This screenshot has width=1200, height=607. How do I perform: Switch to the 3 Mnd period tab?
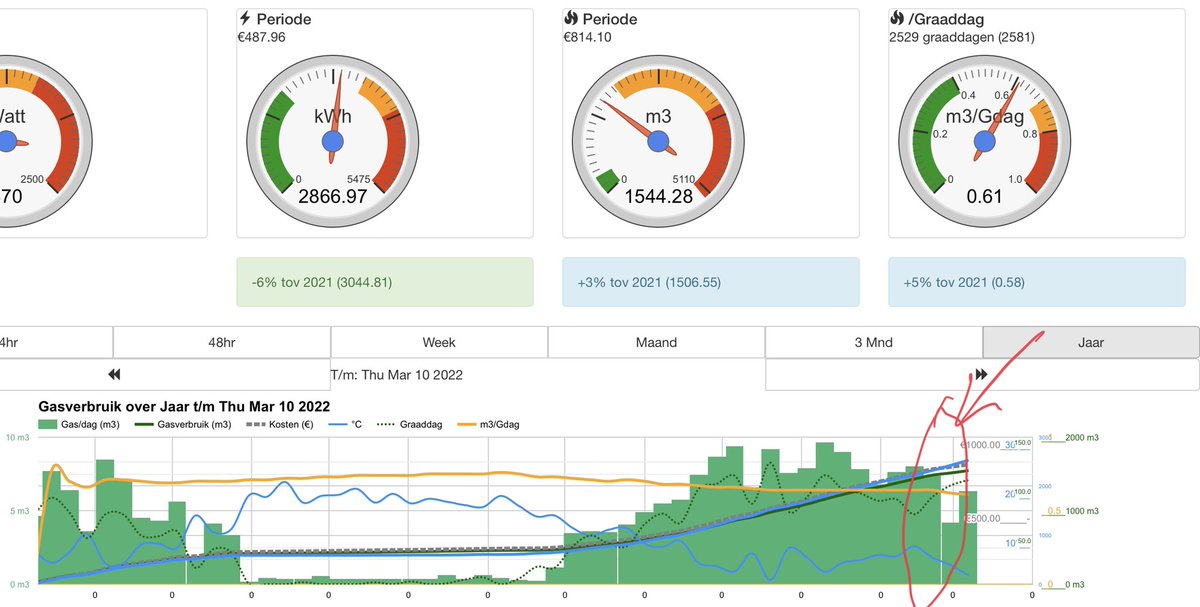873,342
